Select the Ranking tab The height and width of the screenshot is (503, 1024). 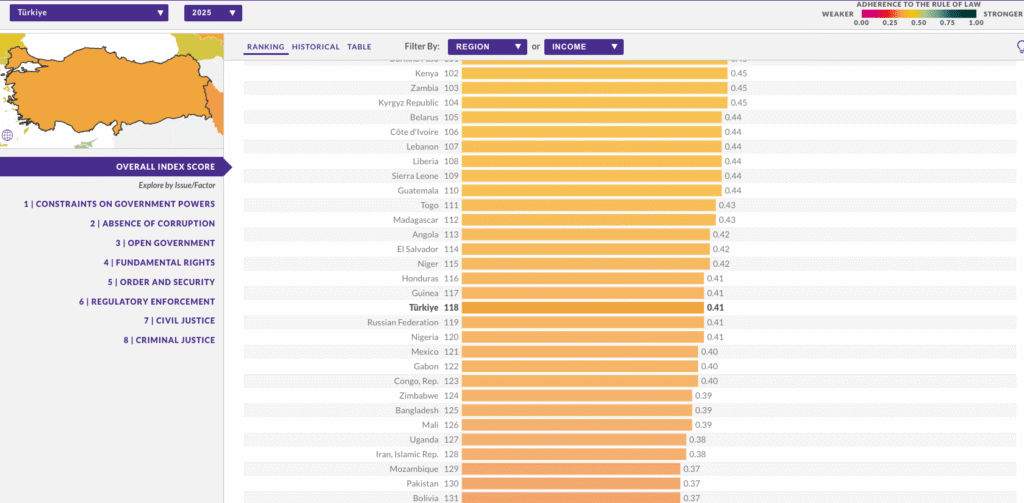point(265,47)
